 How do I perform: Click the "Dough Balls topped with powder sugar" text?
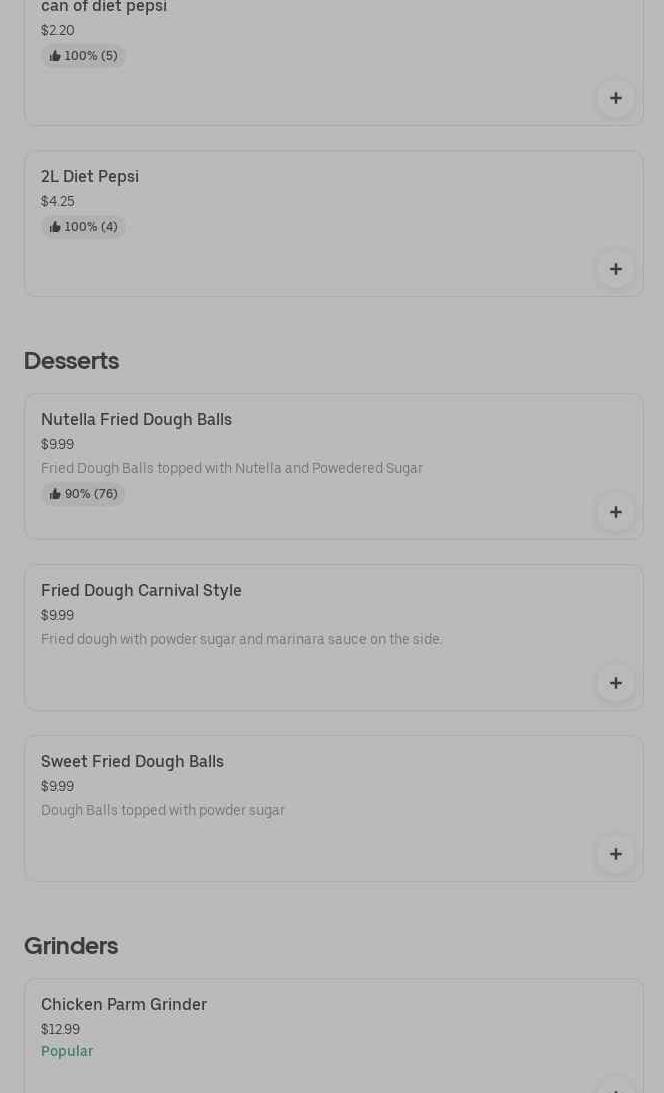(163, 810)
